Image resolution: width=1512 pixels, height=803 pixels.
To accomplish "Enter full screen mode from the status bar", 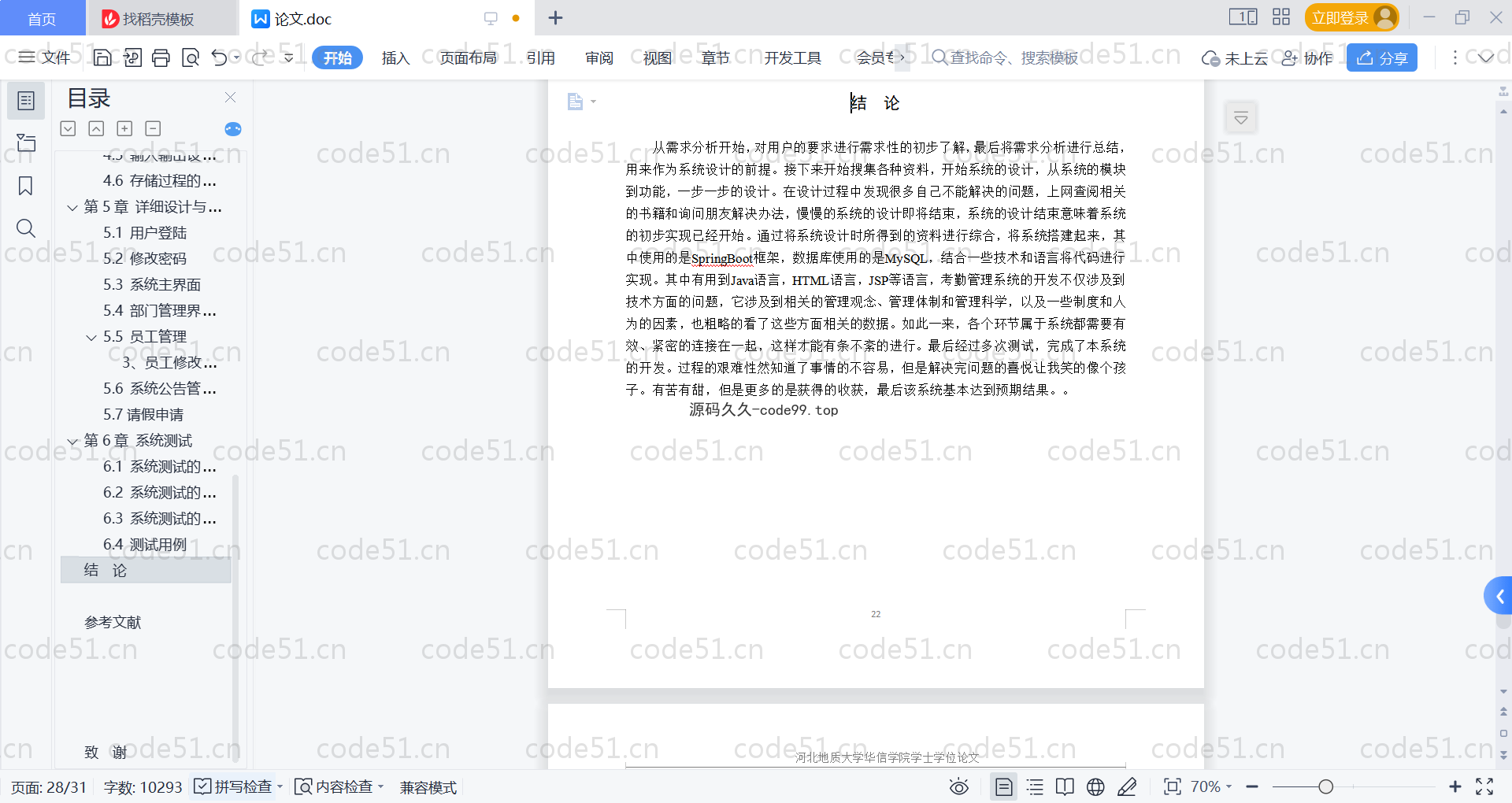I will [1484, 786].
